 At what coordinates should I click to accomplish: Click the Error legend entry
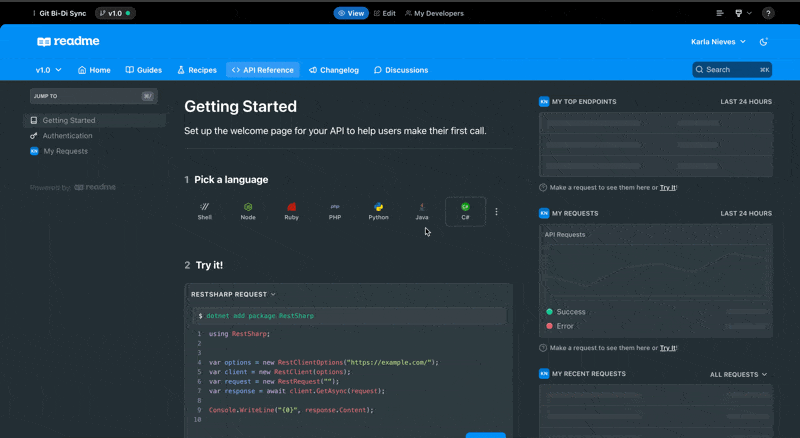(x=560, y=326)
